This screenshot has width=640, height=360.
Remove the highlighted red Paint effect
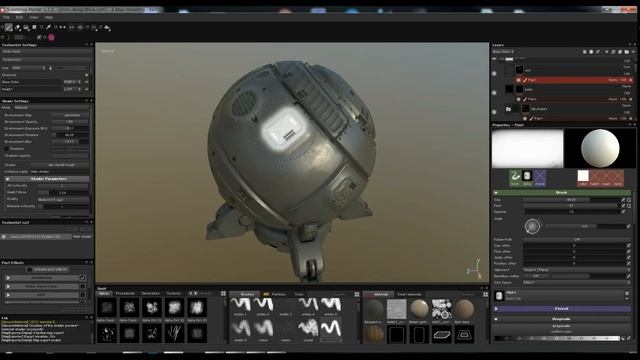tap(631, 80)
